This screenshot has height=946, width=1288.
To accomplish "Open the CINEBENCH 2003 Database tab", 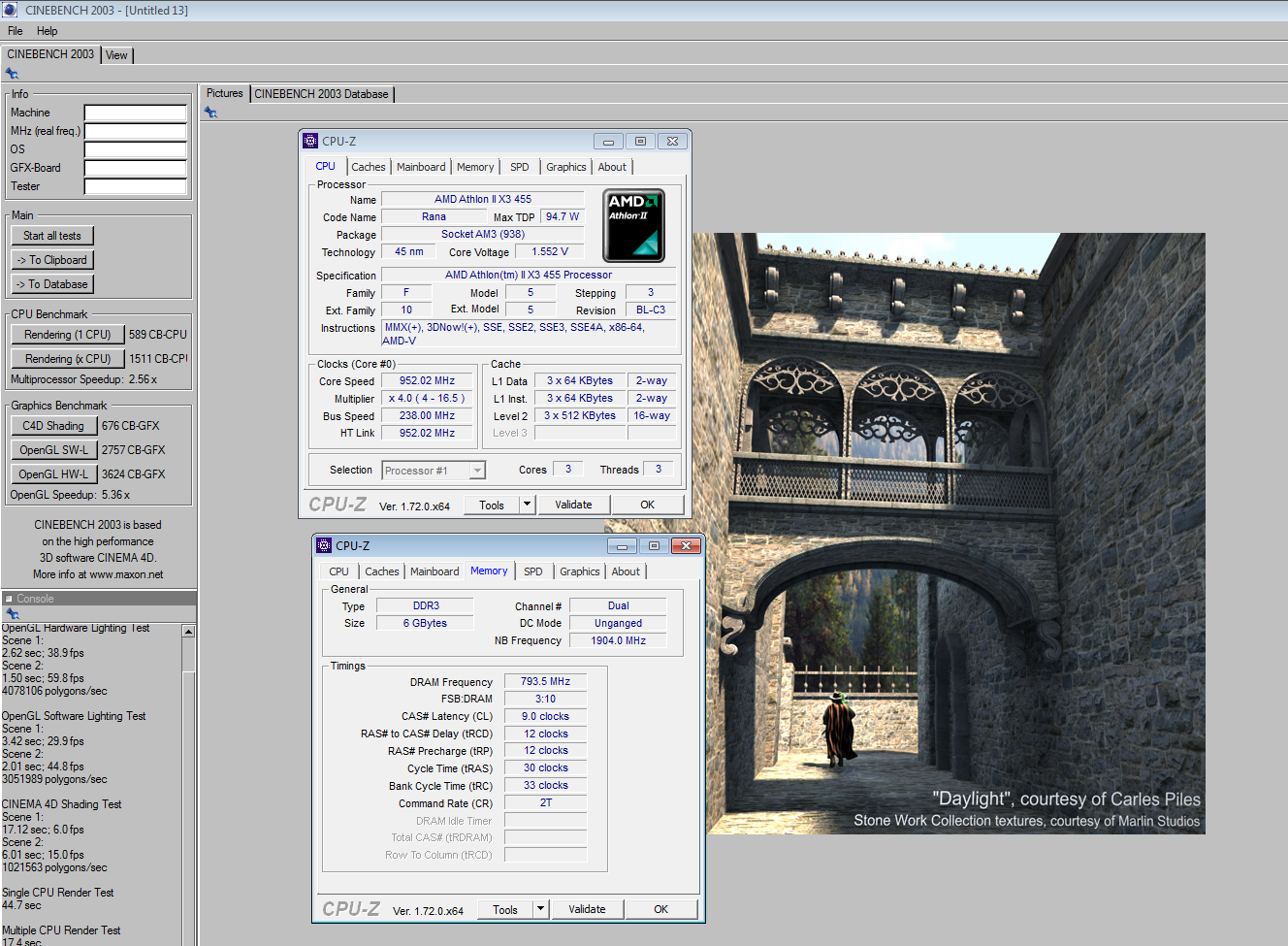I will coord(321,94).
